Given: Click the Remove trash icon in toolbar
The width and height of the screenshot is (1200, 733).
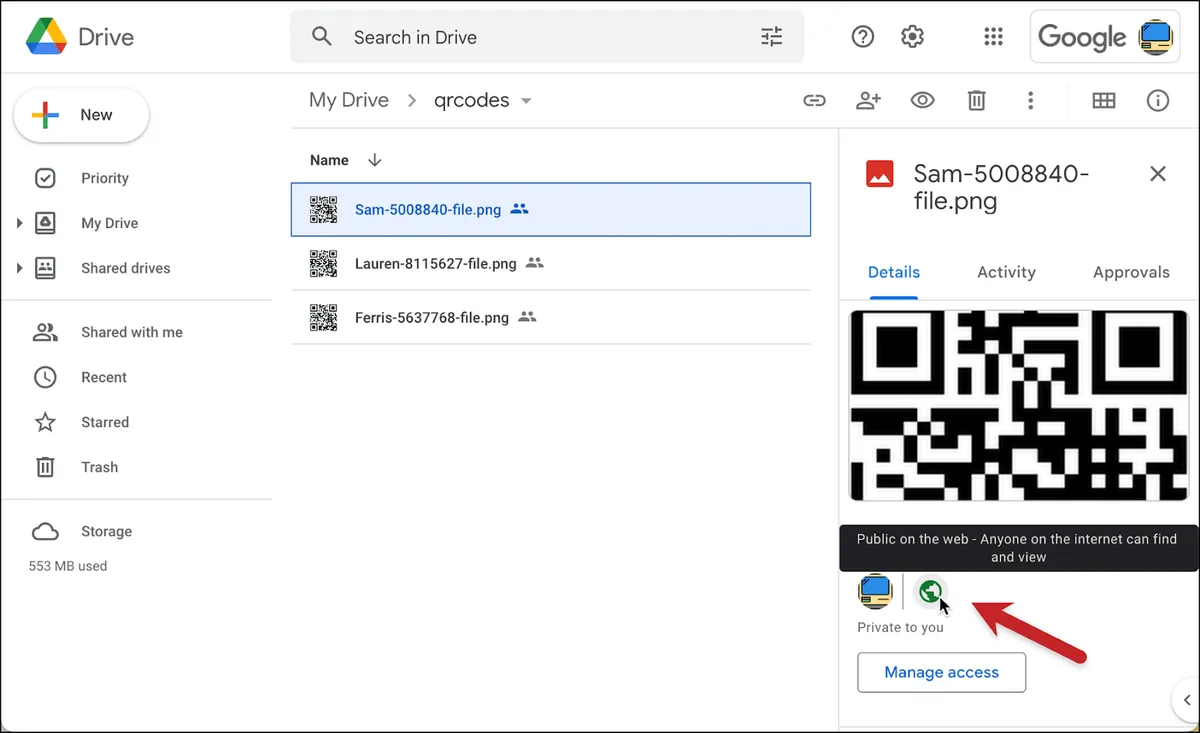Looking at the screenshot, I should [976, 100].
